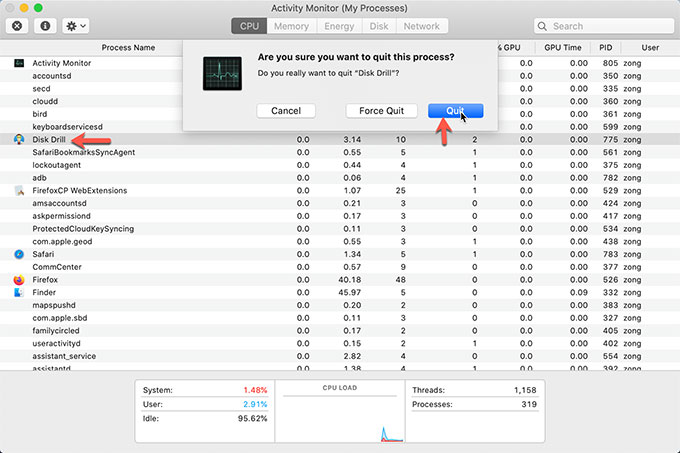
Task: Switch to the Energy tab
Action: pos(339,26)
